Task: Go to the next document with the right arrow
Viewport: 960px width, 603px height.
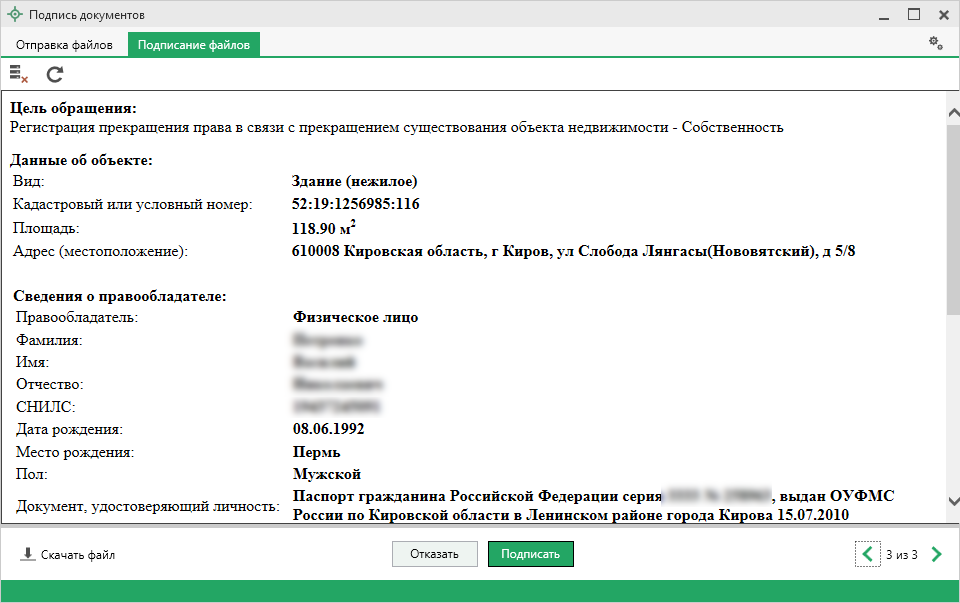Action: pyautogui.click(x=936, y=554)
